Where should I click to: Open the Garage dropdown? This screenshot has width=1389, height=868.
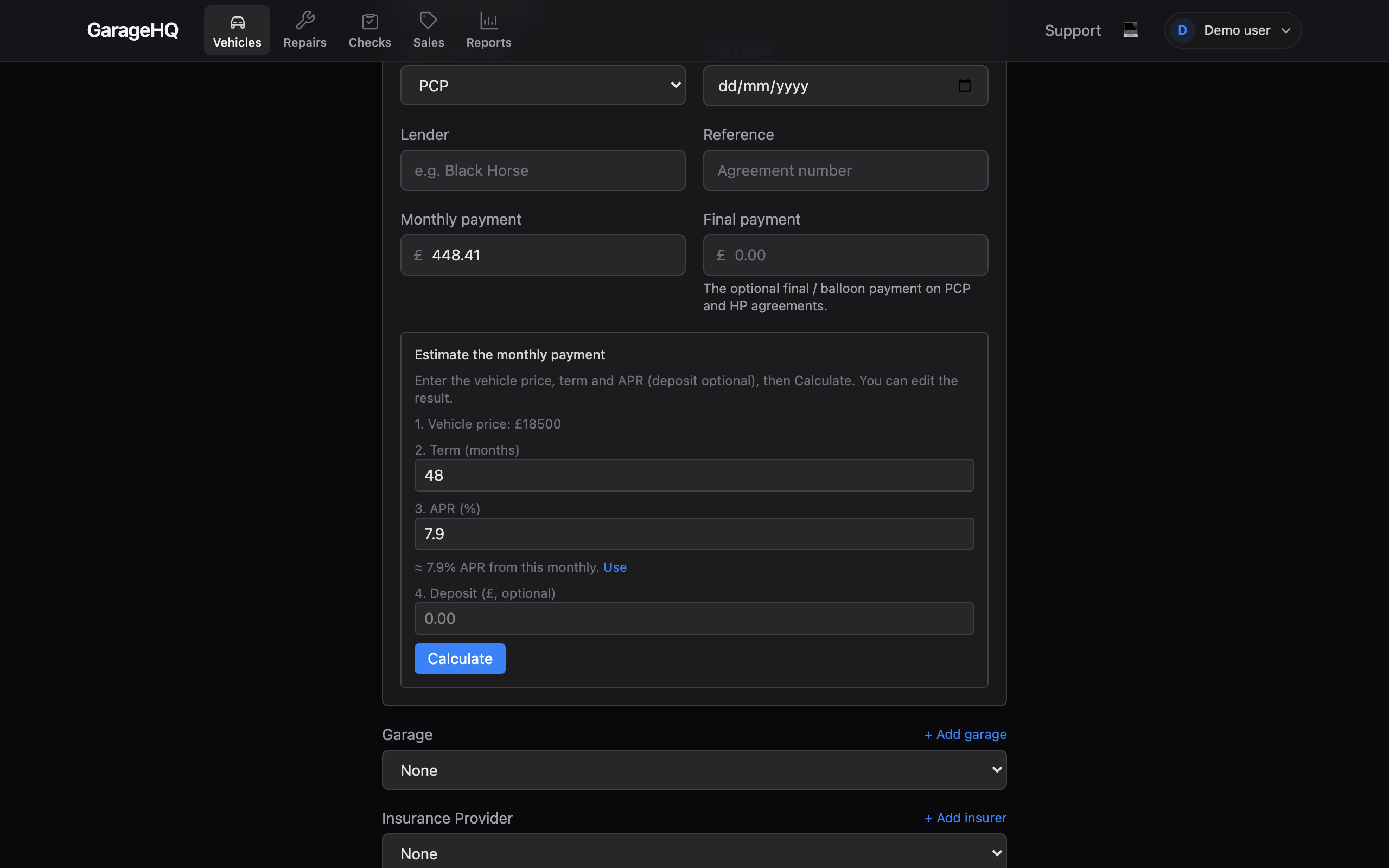click(694, 770)
